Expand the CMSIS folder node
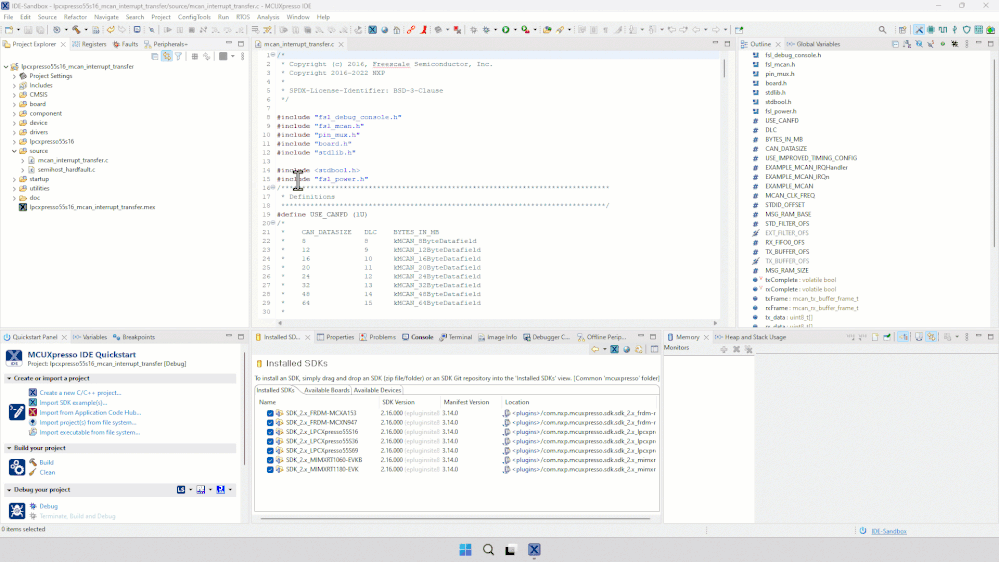Image resolution: width=999 pixels, height=562 pixels. pyautogui.click(x=15, y=94)
